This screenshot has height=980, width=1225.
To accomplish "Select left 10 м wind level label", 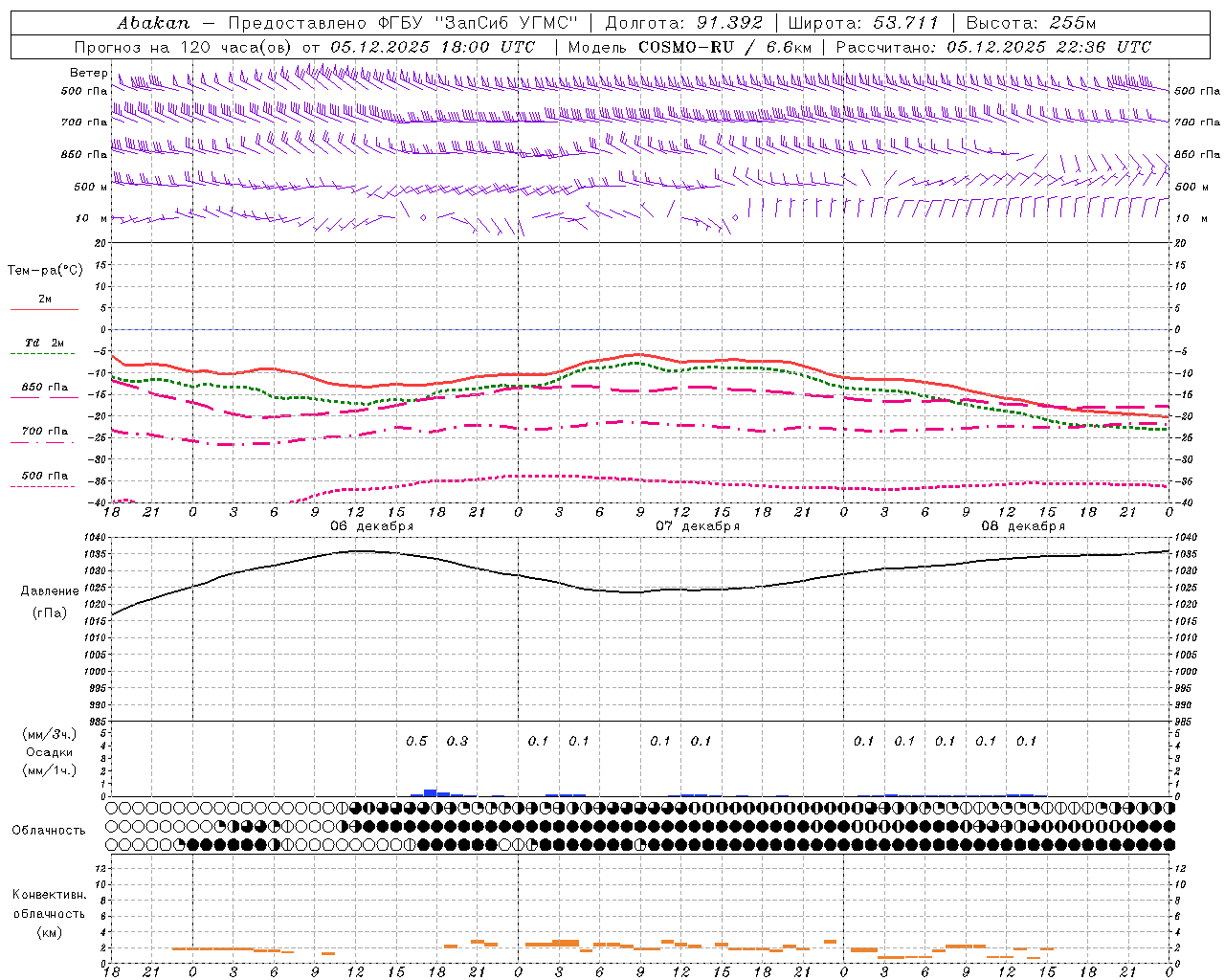I will [92, 218].
